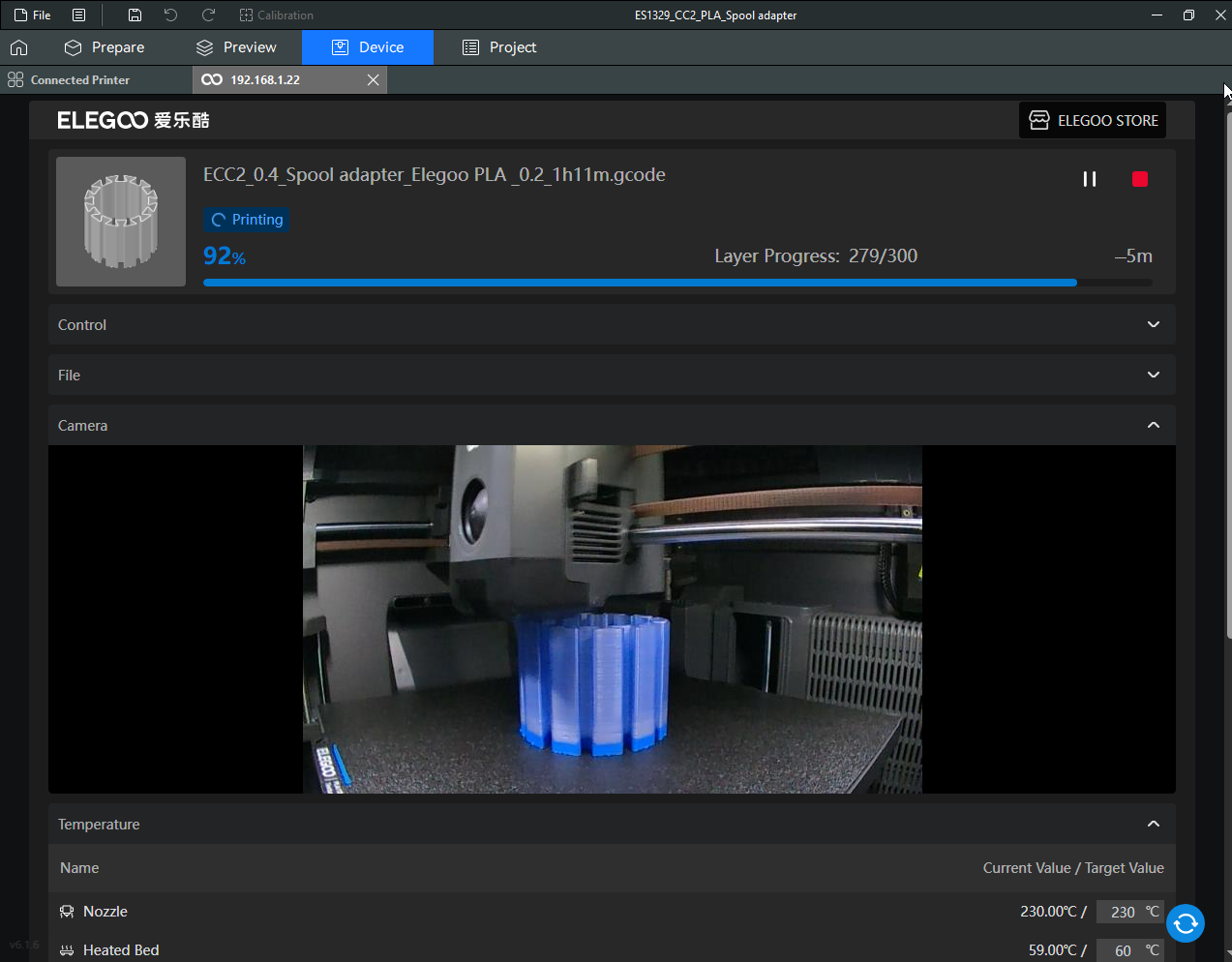Image resolution: width=1232 pixels, height=962 pixels.
Task: Switch to the Preview tab
Action: click(x=236, y=47)
